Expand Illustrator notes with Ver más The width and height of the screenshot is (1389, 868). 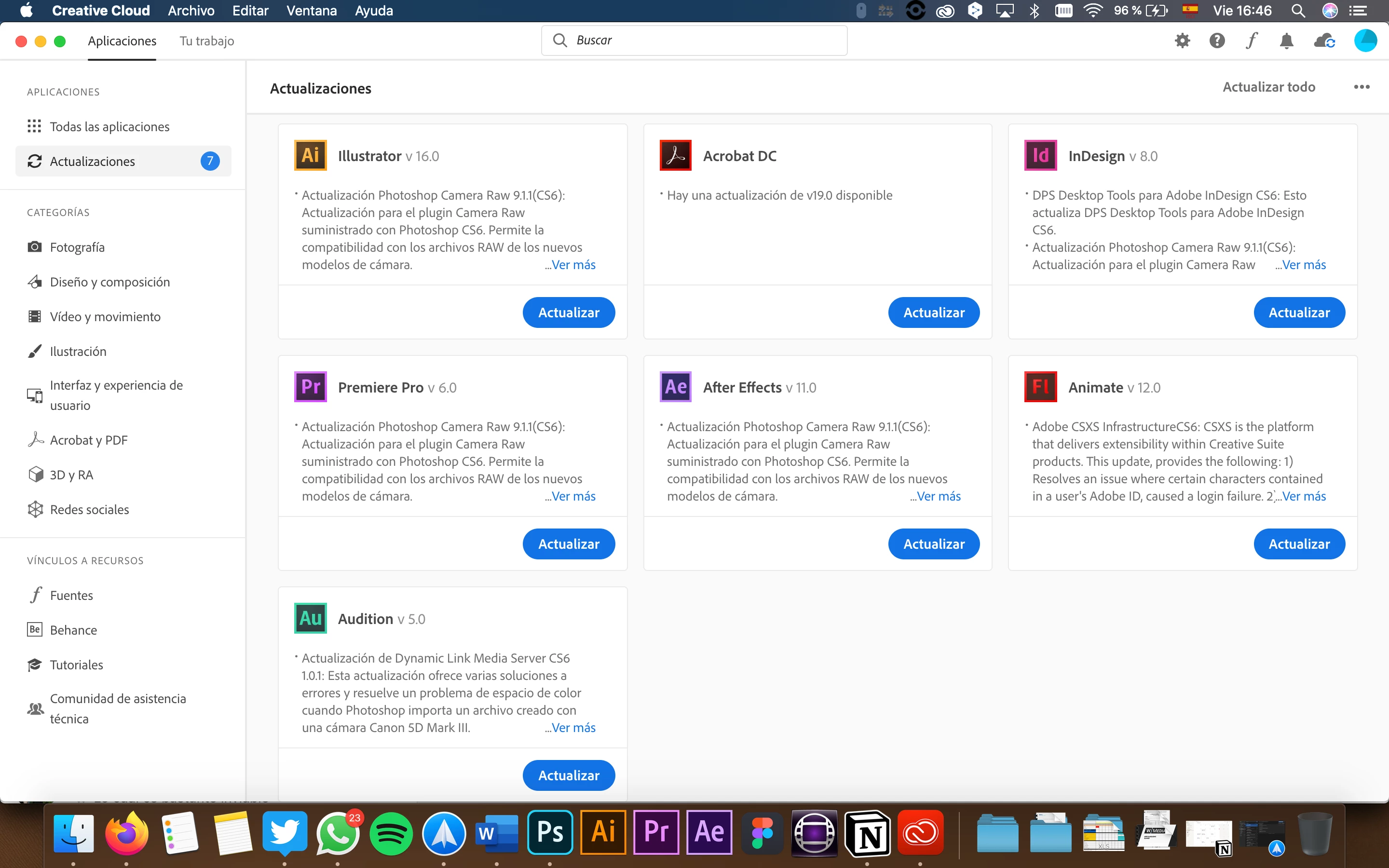tap(573, 265)
